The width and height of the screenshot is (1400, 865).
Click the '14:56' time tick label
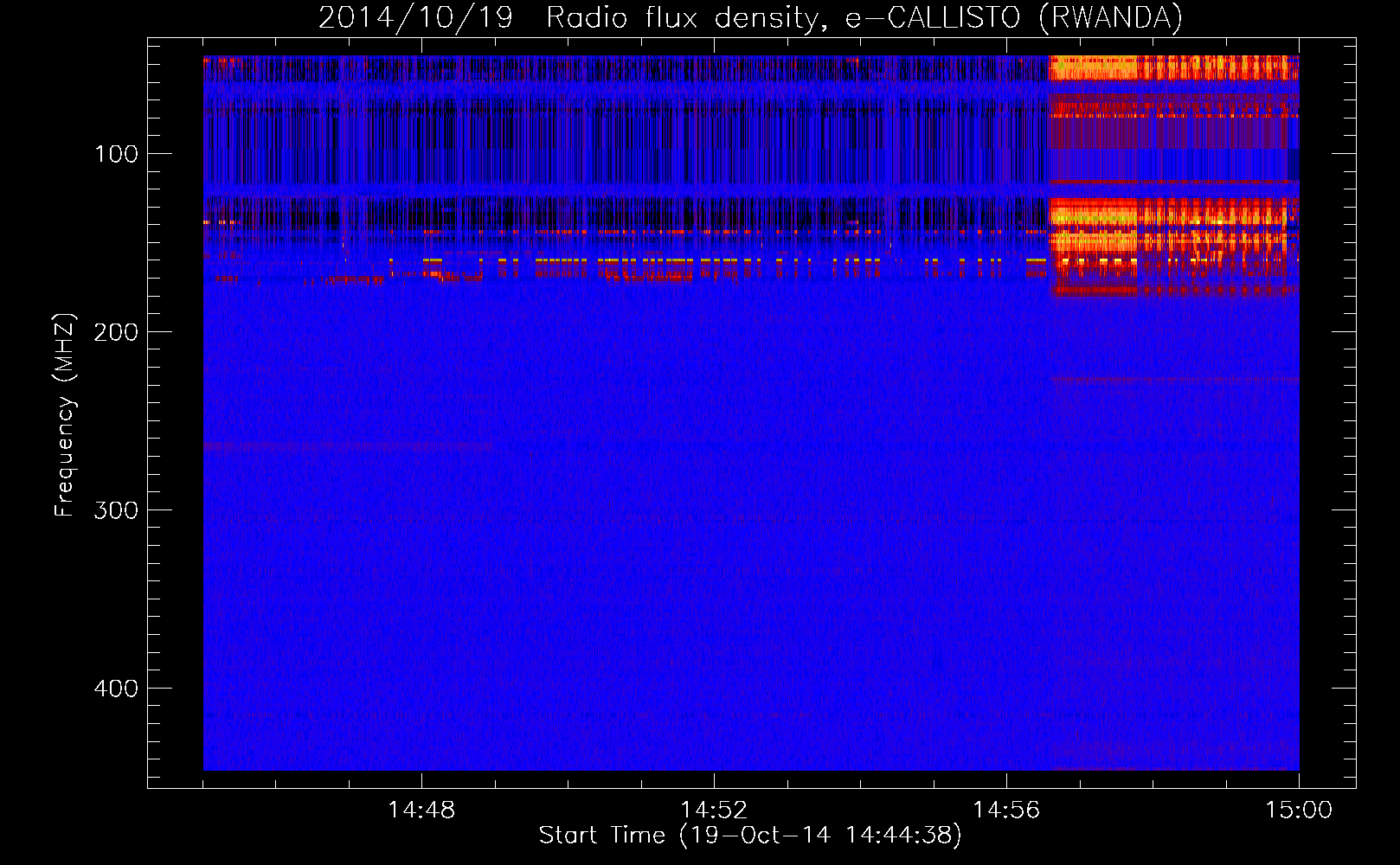point(1006,811)
